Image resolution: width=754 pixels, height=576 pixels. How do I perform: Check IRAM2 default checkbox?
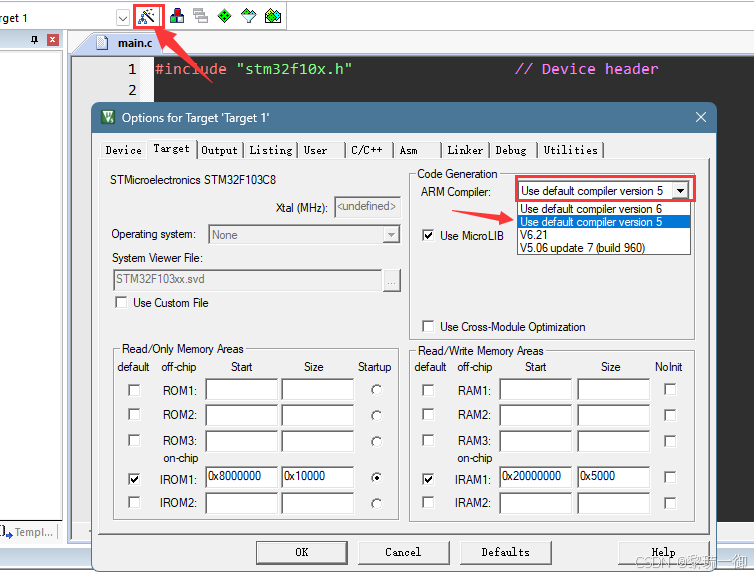coord(428,502)
